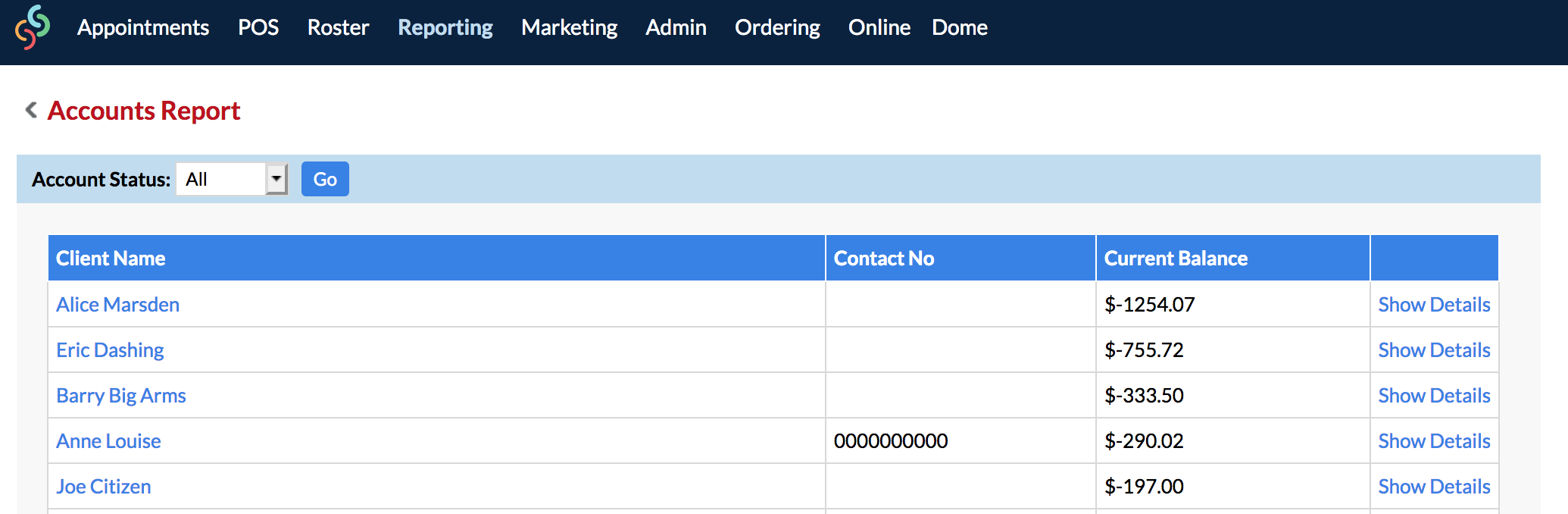The width and height of the screenshot is (1568, 514).
Task: Open Anne Louise's client profile
Action: point(108,440)
